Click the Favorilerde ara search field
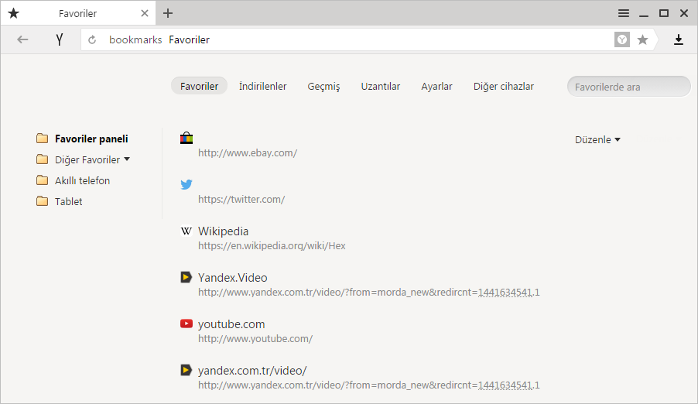 pyautogui.click(x=629, y=87)
